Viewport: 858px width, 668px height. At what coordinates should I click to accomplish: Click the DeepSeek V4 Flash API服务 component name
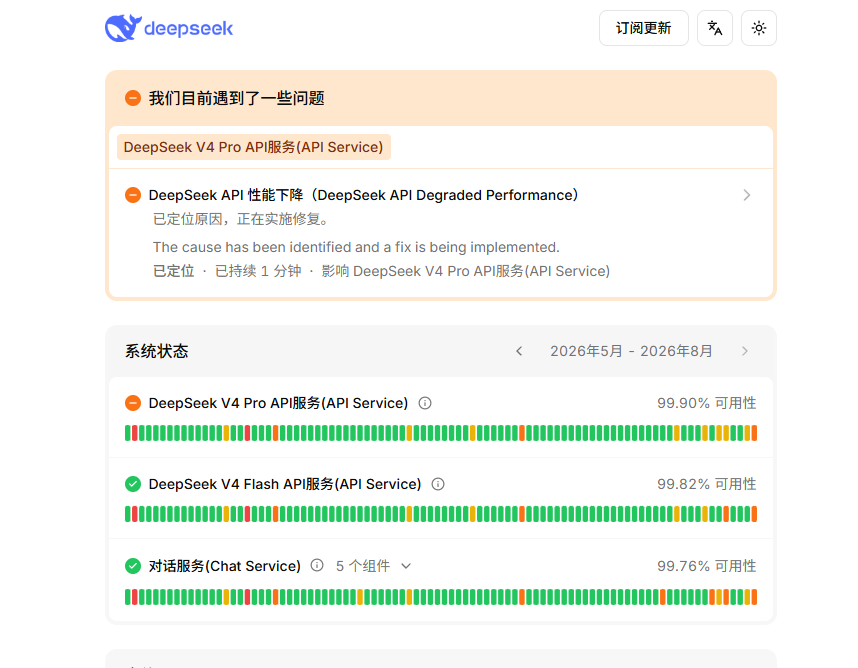pyautogui.click(x=285, y=484)
